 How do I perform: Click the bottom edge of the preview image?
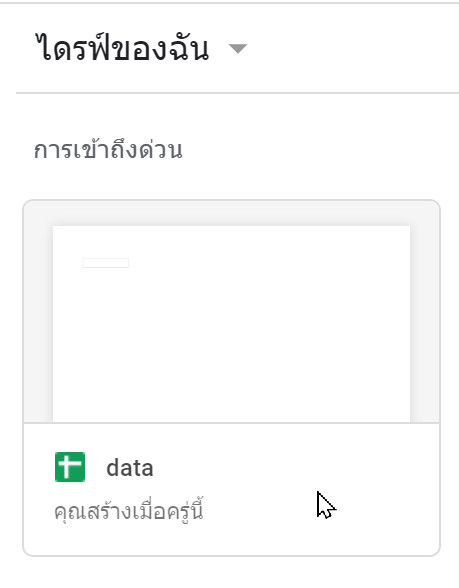coord(231,422)
